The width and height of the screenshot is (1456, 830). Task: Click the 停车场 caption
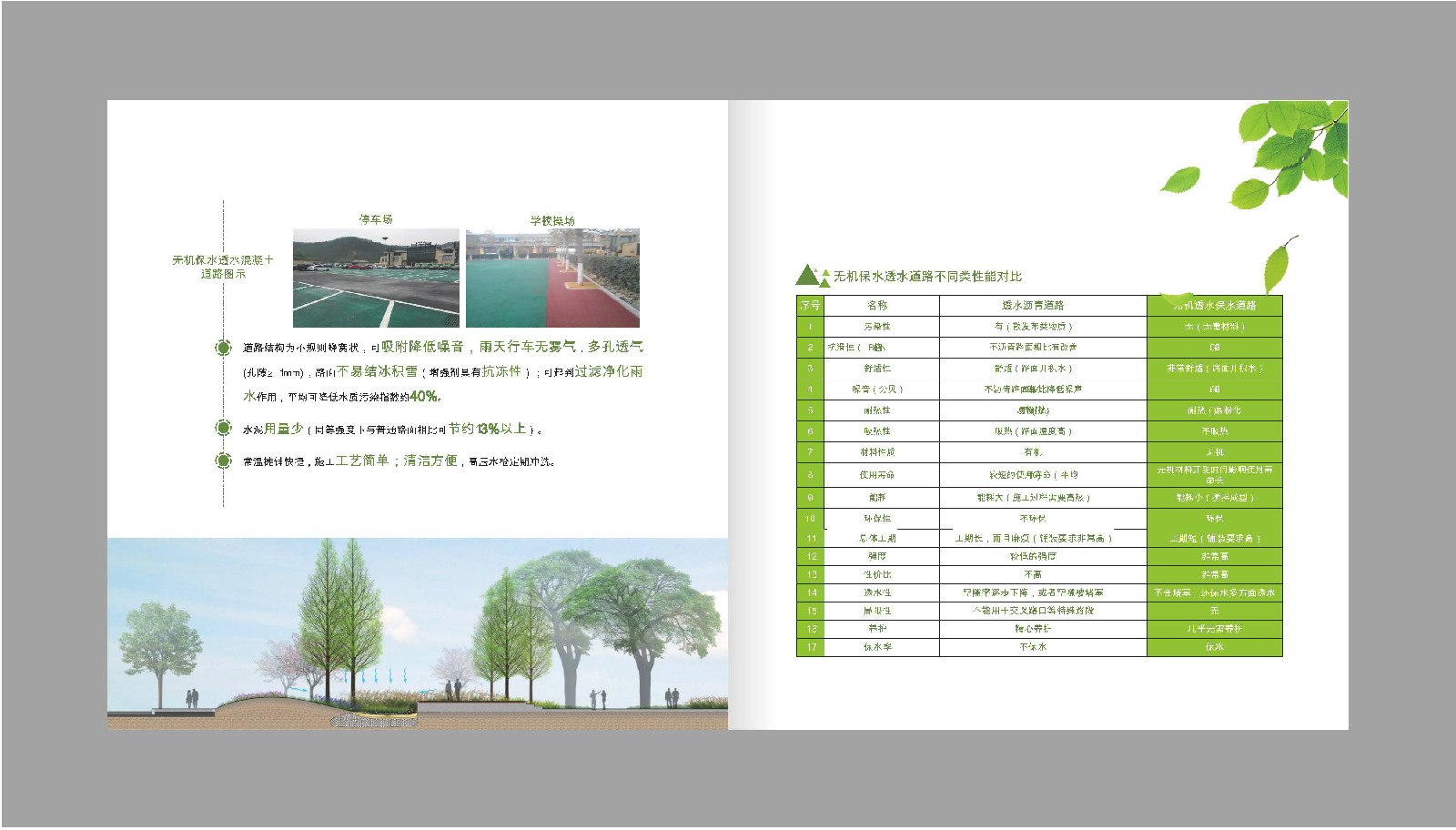[376, 219]
